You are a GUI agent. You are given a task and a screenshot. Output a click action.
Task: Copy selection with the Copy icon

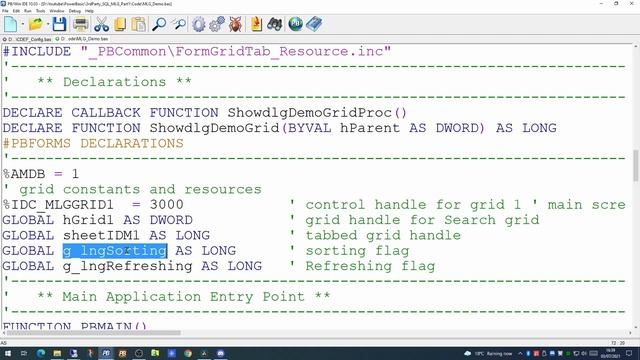120,24
